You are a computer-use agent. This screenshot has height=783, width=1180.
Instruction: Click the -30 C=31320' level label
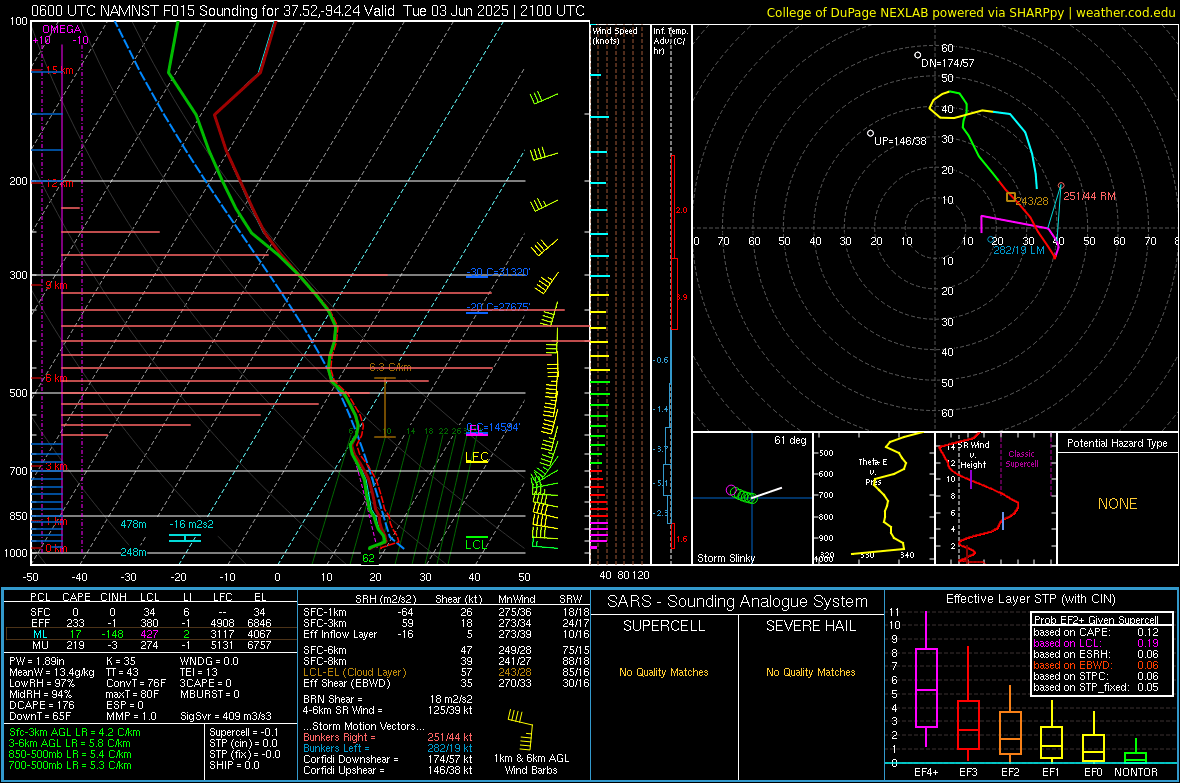[x=498, y=272]
